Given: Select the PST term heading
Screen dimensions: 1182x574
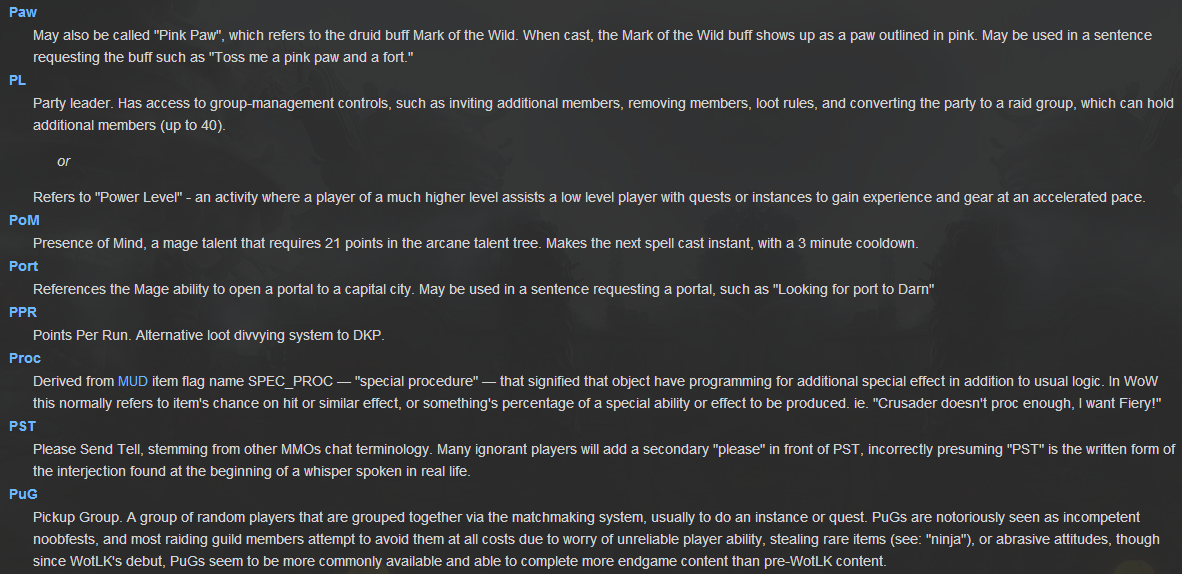Looking at the screenshot, I should click(23, 426).
